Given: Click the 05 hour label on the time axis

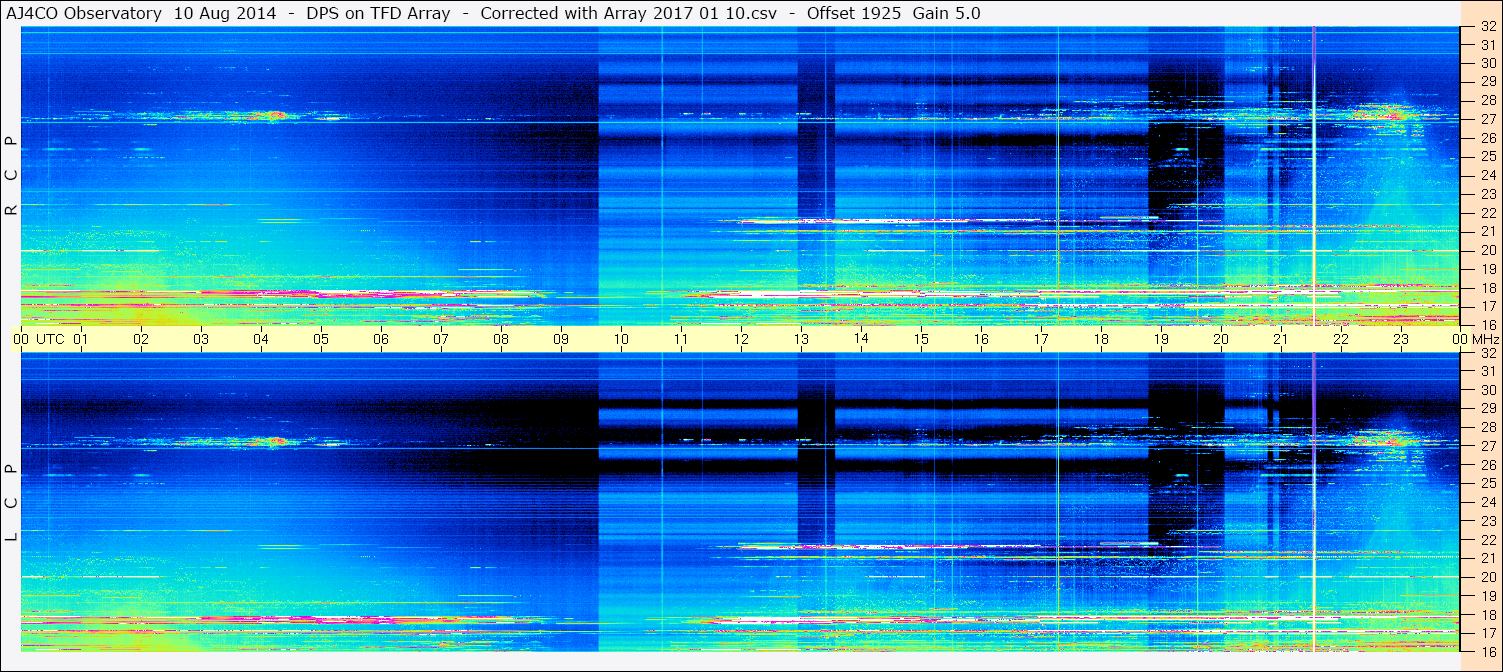Looking at the screenshot, I should coord(321,339).
